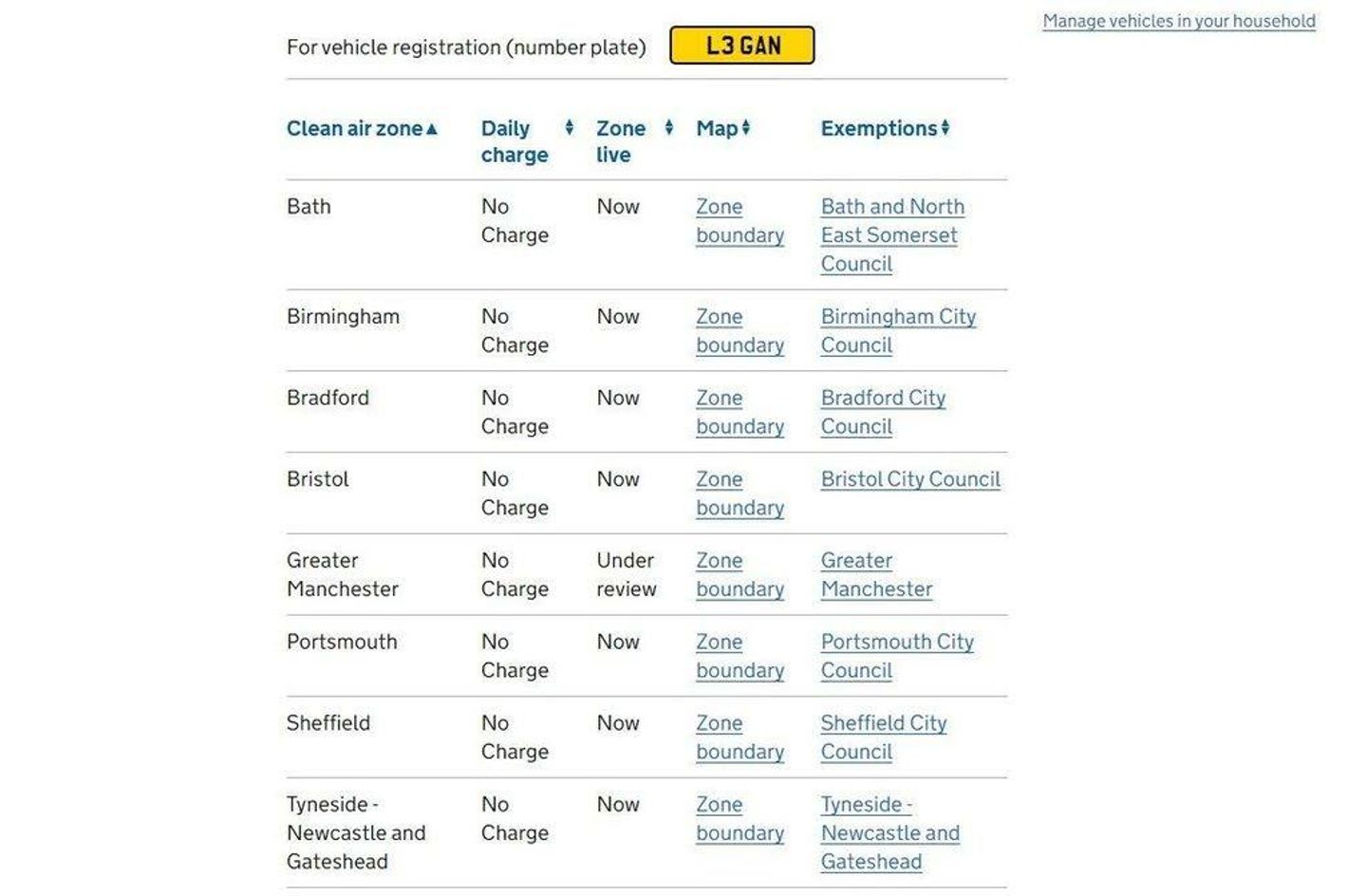Open Bristol City Council exemptions link
1367x896 pixels.
click(910, 479)
